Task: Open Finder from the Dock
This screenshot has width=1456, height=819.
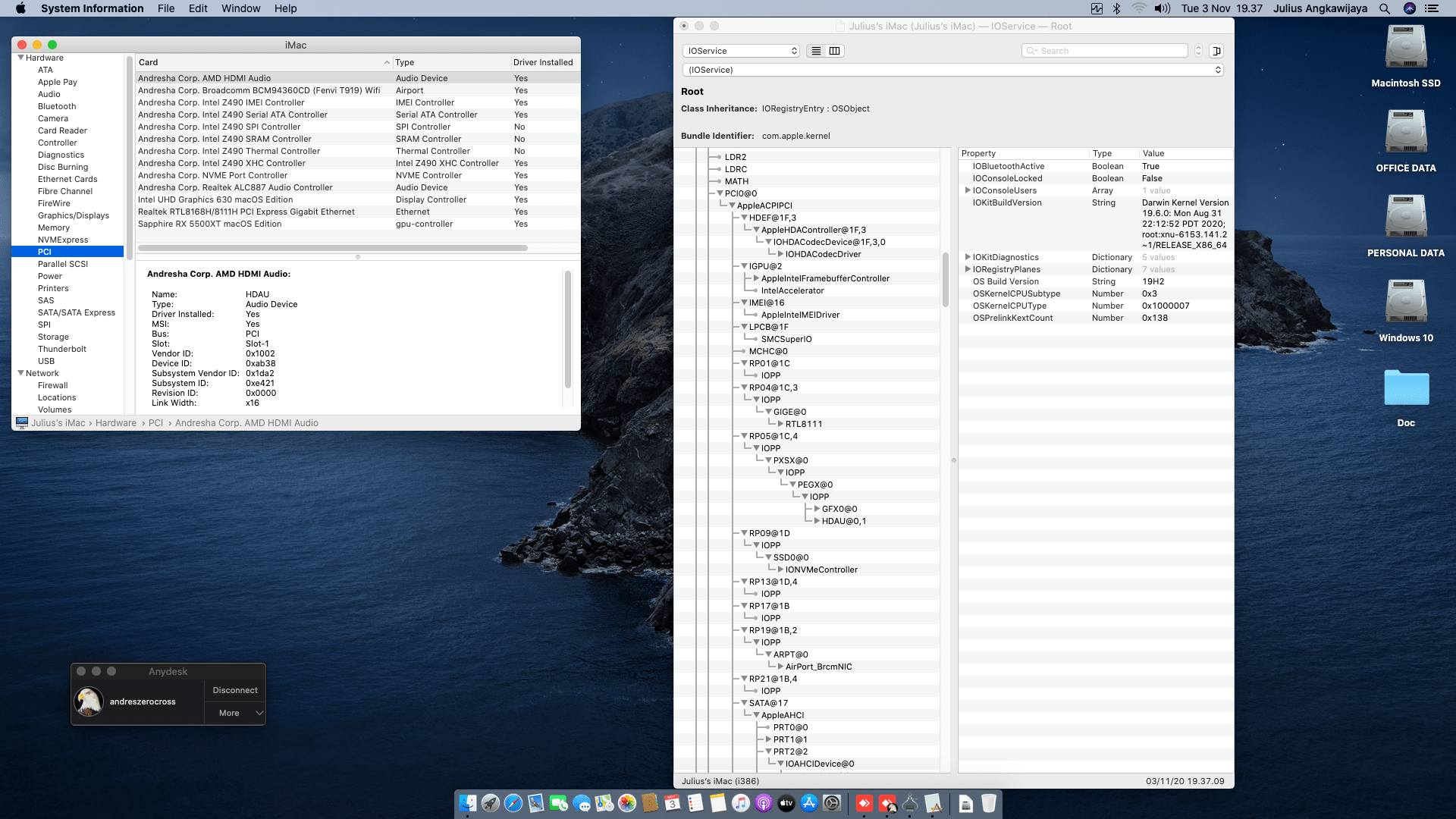Action: coord(468,803)
